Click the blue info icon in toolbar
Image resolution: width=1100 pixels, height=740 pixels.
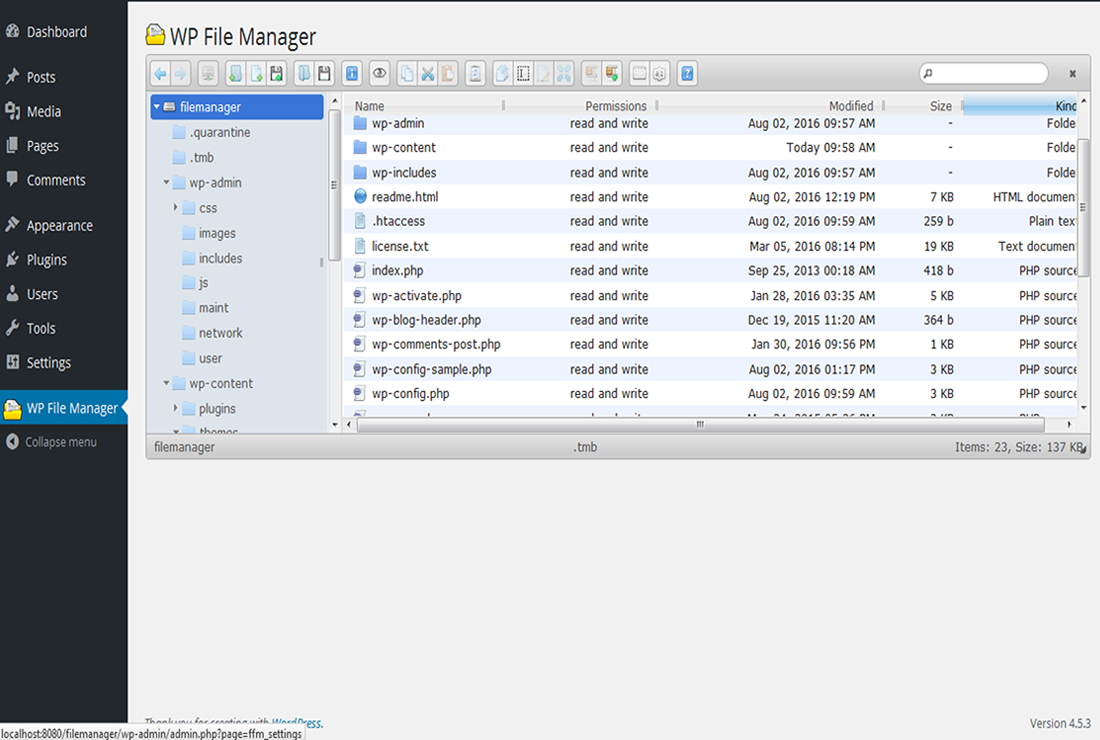(352, 73)
